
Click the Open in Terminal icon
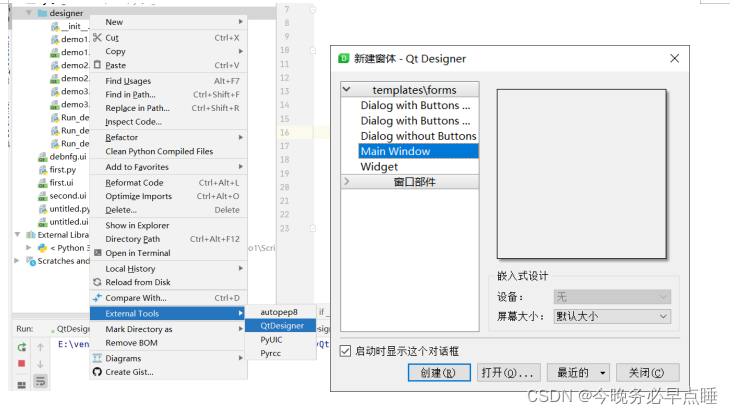point(97,253)
